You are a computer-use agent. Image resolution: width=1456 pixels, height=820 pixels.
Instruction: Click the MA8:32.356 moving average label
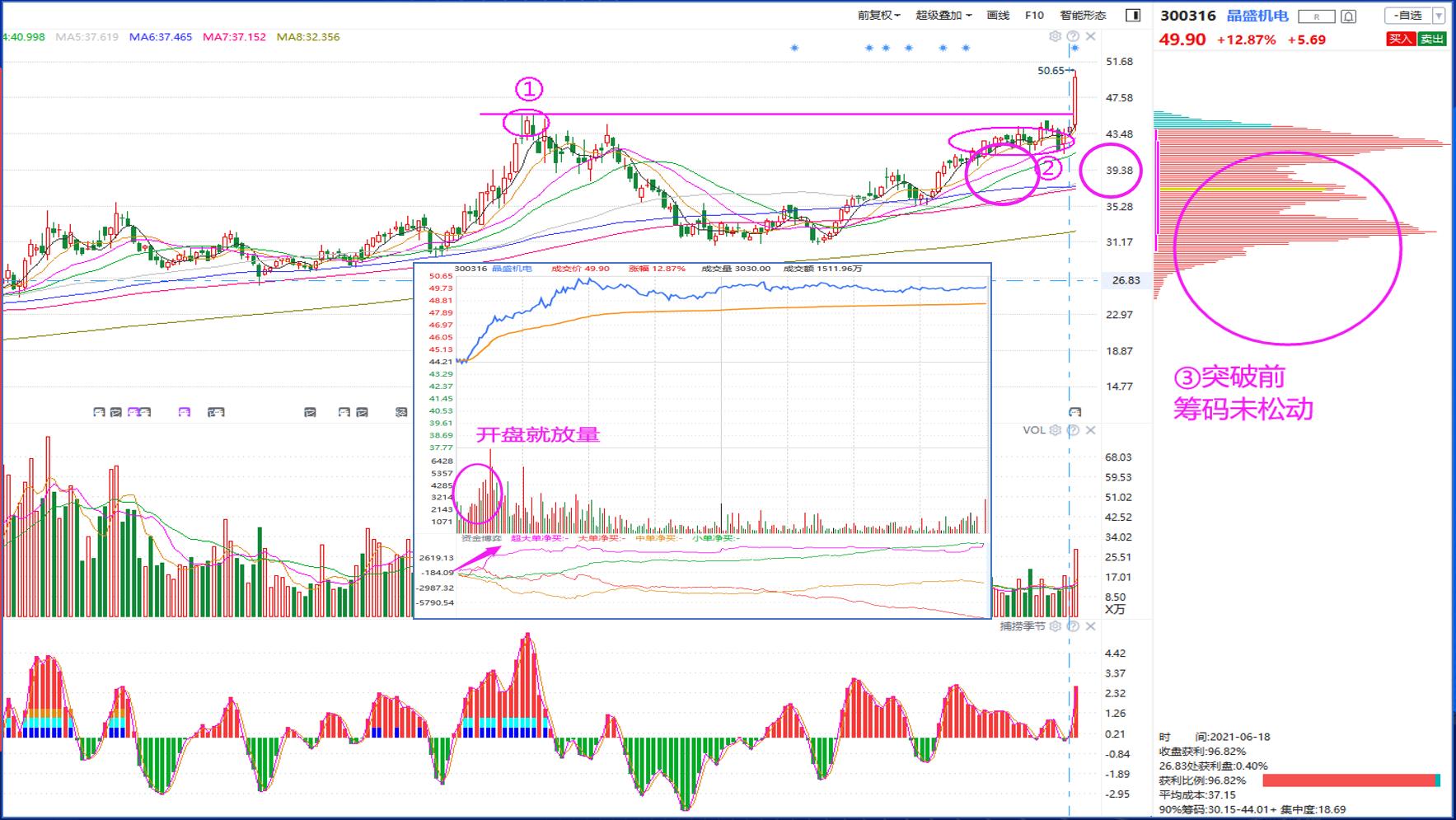(x=308, y=37)
